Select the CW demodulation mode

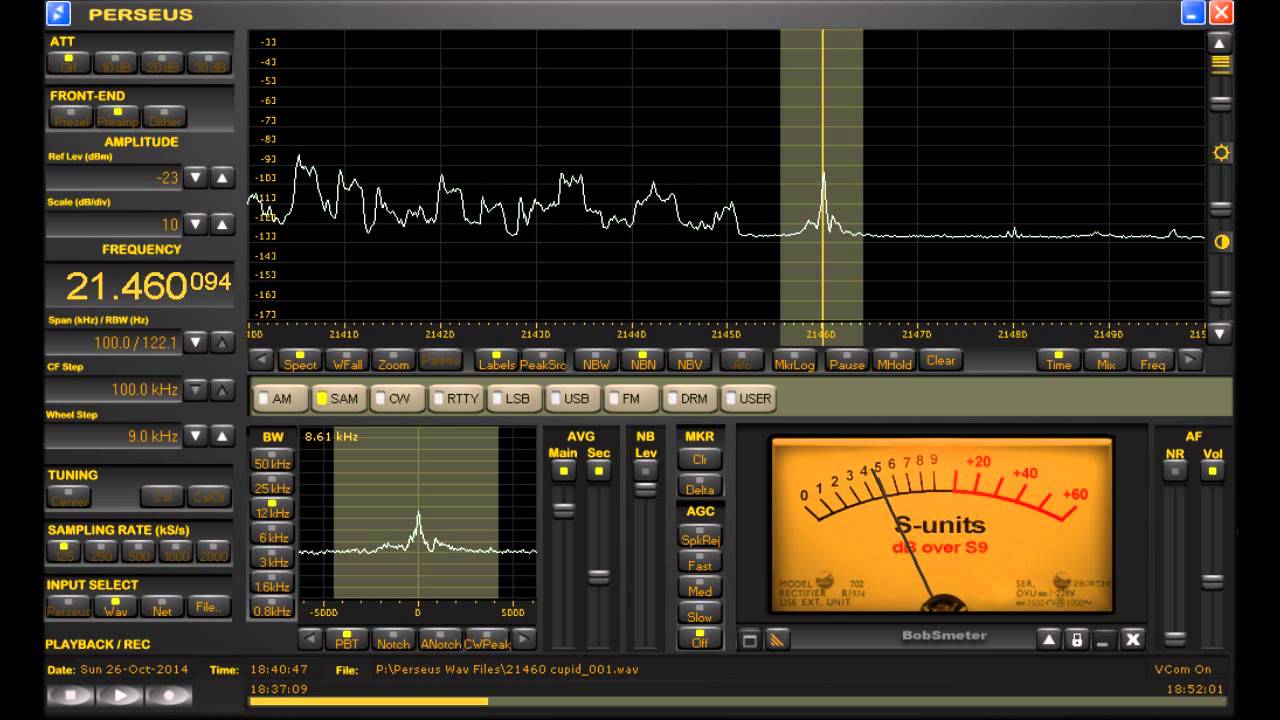click(398, 398)
